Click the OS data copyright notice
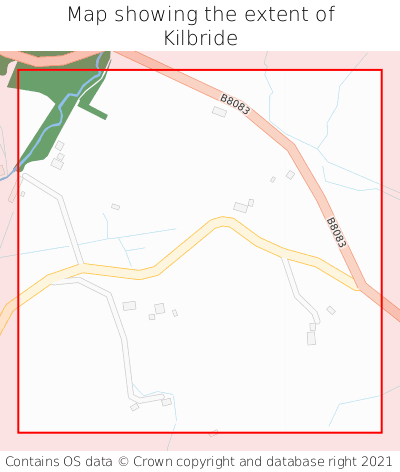Image resolution: width=400 pixels, height=472 pixels. (x=199, y=462)
